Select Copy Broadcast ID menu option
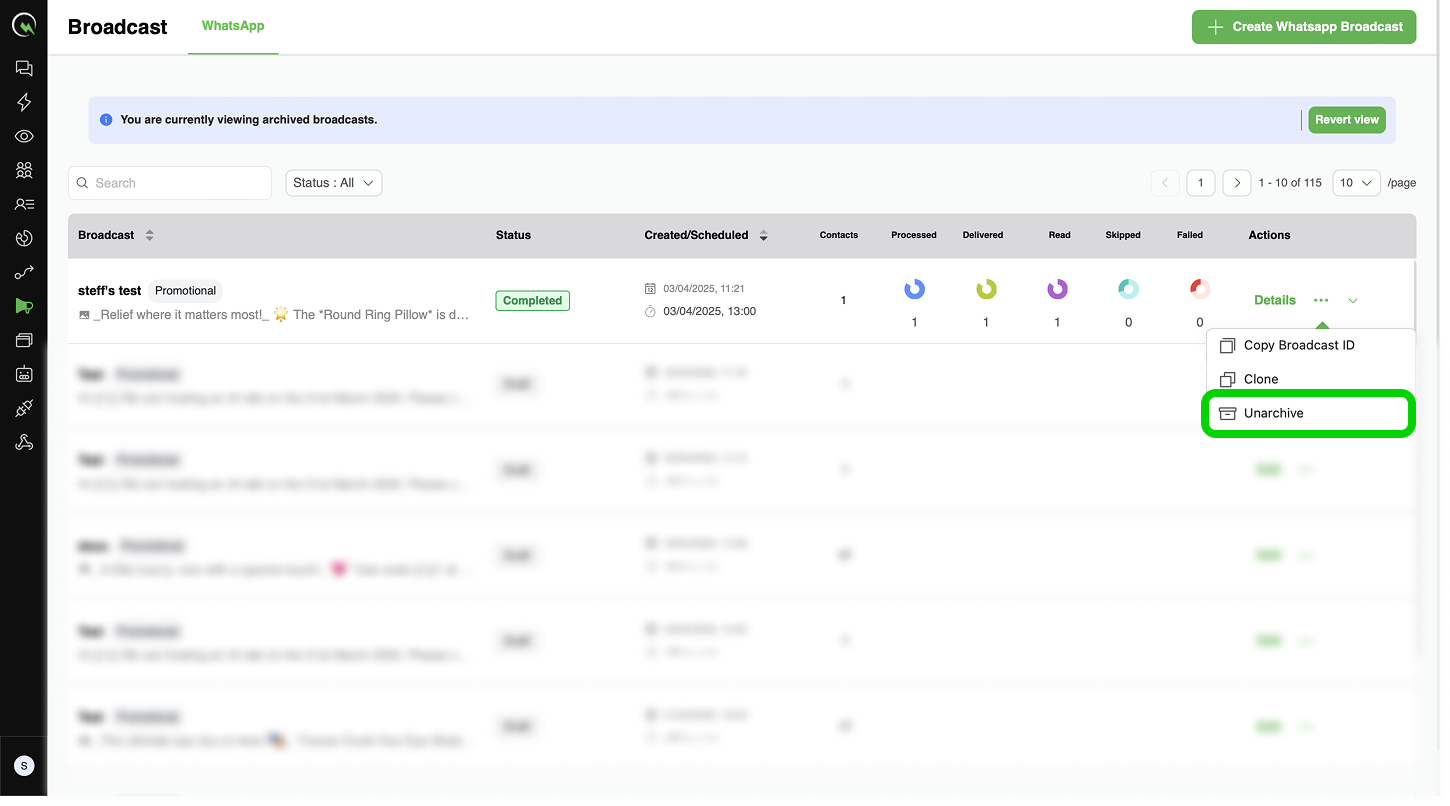Viewport: 1450px width, 806px height. pos(1298,345)
